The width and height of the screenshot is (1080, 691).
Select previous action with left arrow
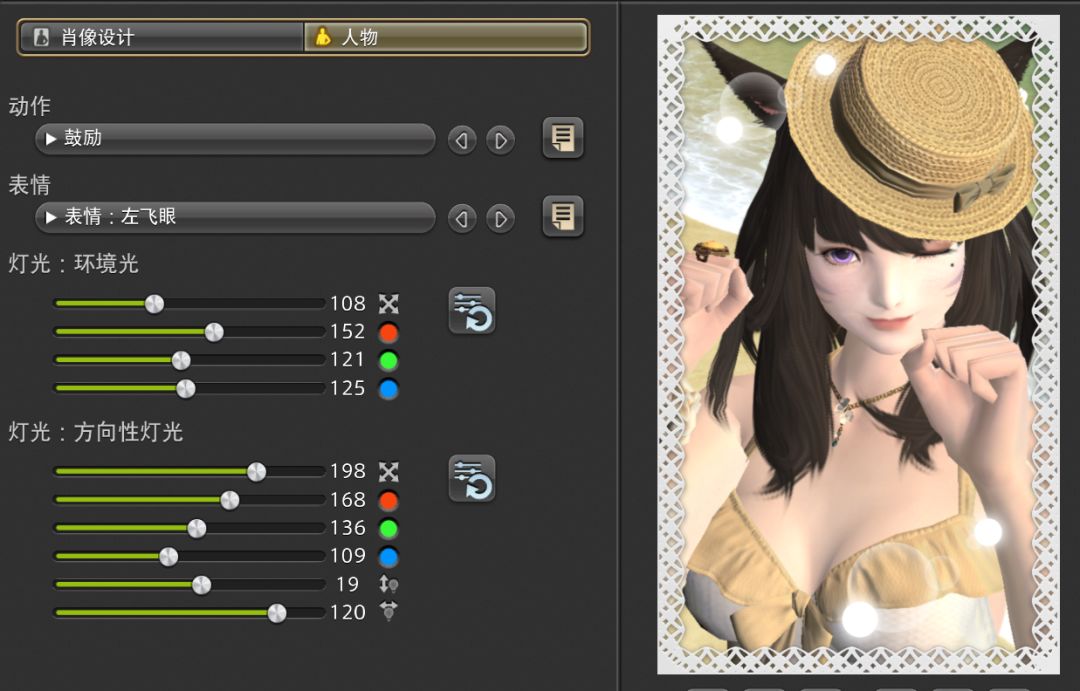(461, 141)
